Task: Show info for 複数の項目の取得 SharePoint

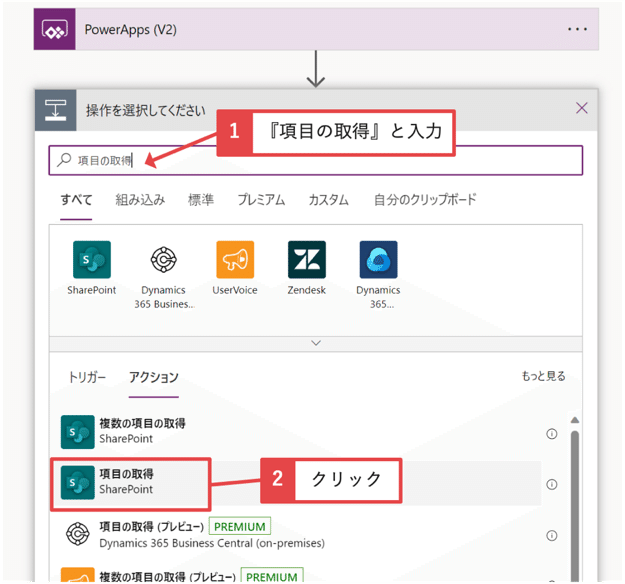Action: (x=552, y=434)
